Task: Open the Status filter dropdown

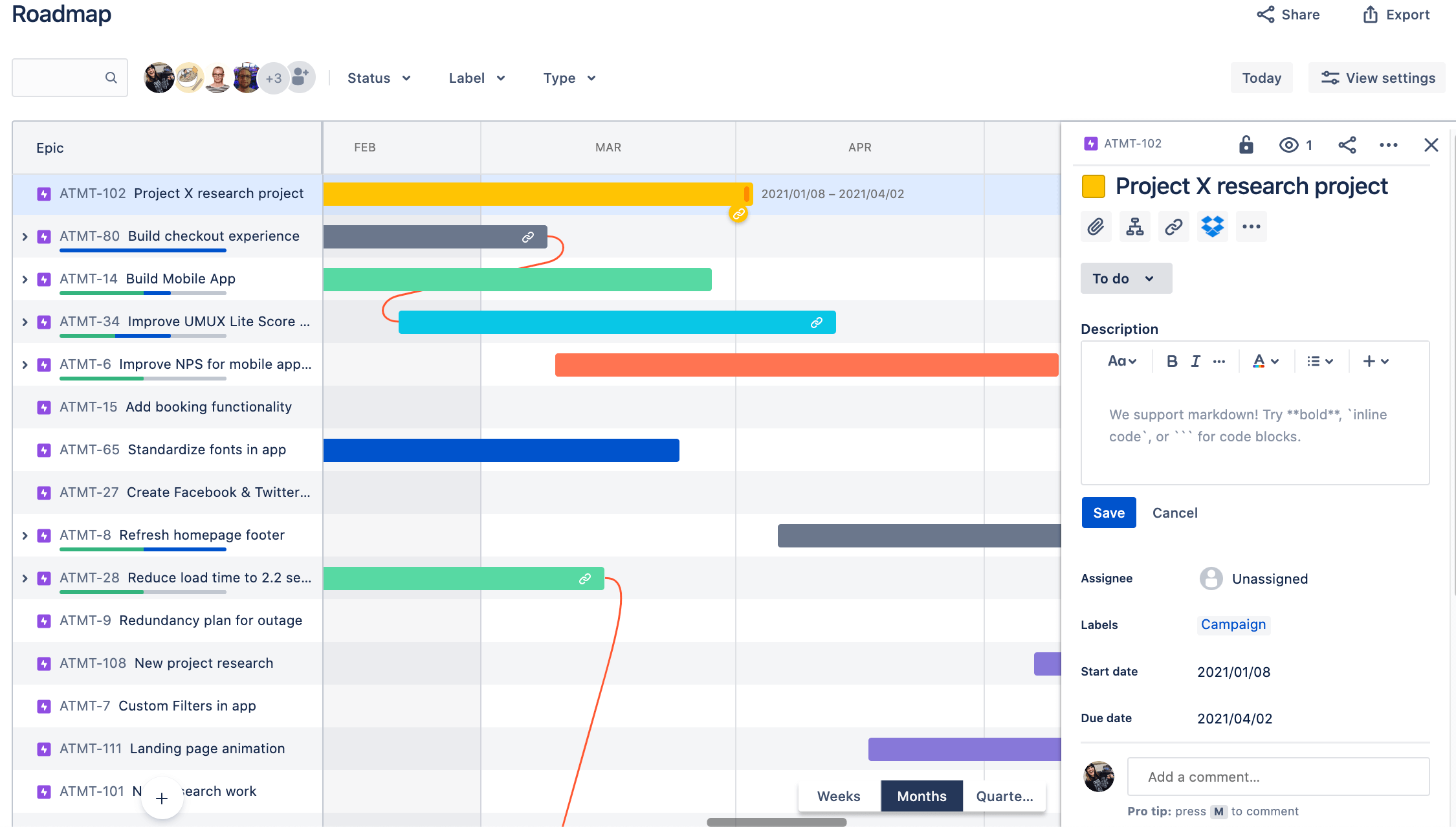Action: click(377, 78)
